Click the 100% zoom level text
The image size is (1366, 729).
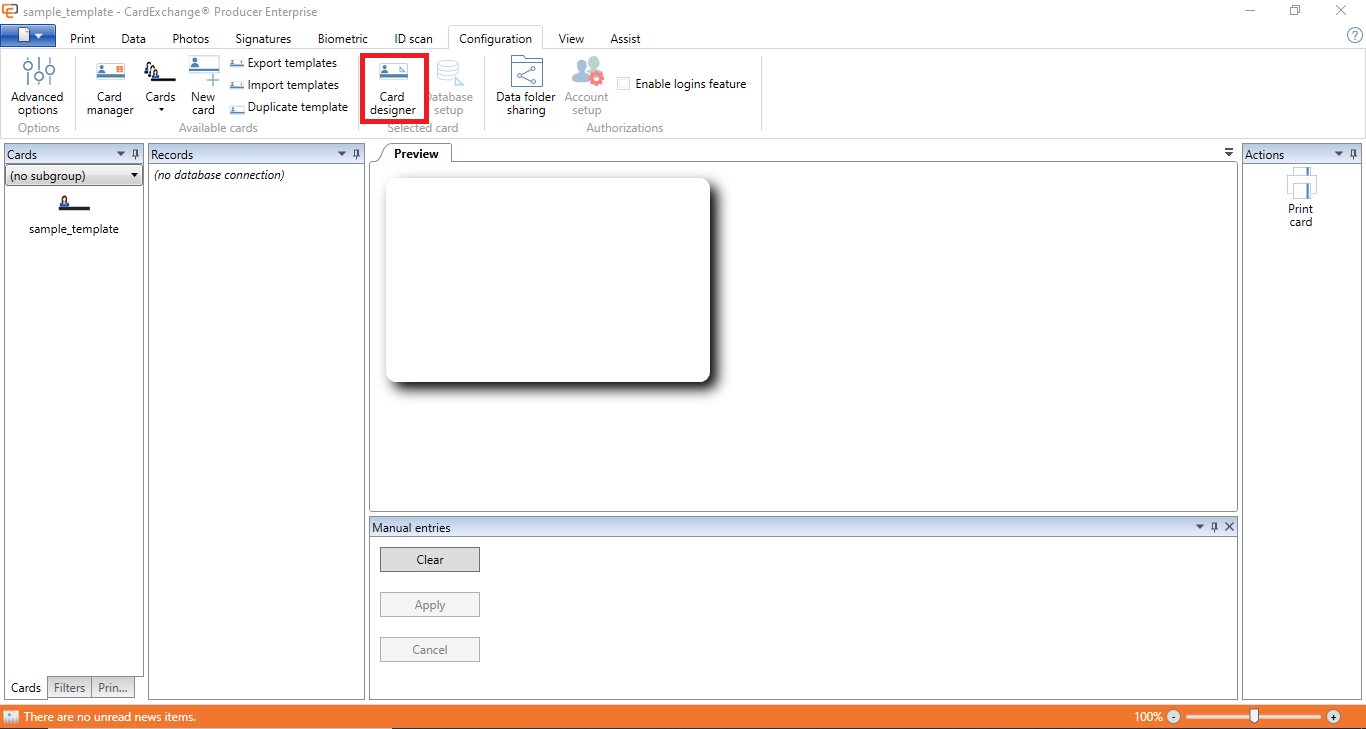pos(1149,717)
